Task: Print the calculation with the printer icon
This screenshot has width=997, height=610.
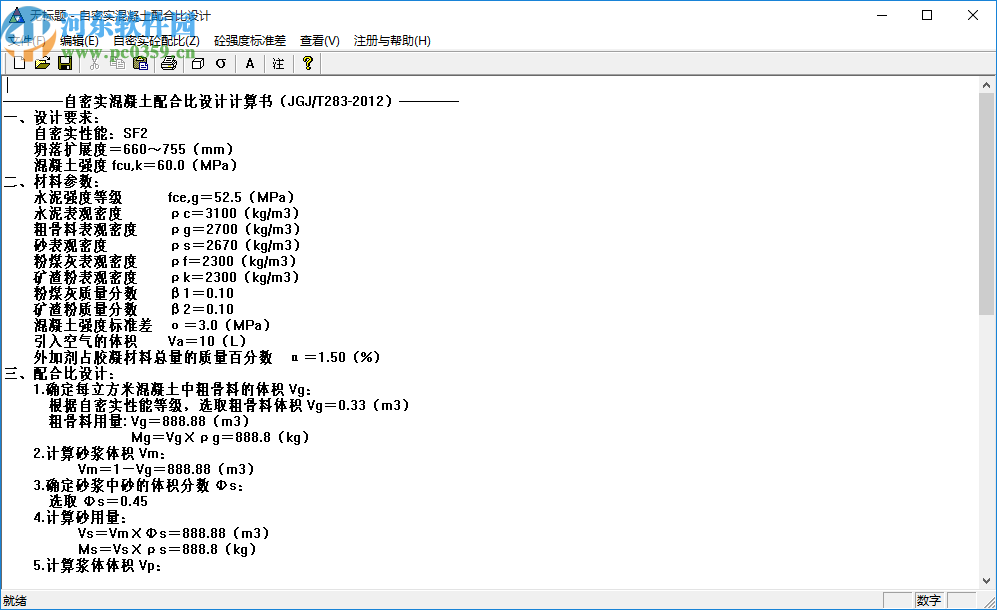Action: tap(168, 63)
